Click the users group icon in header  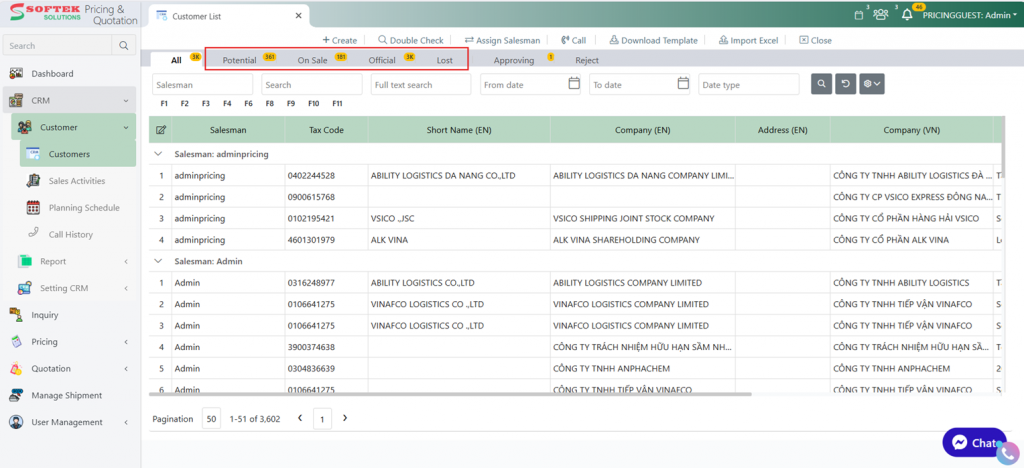pyautogui.click(x=880, y=15)
